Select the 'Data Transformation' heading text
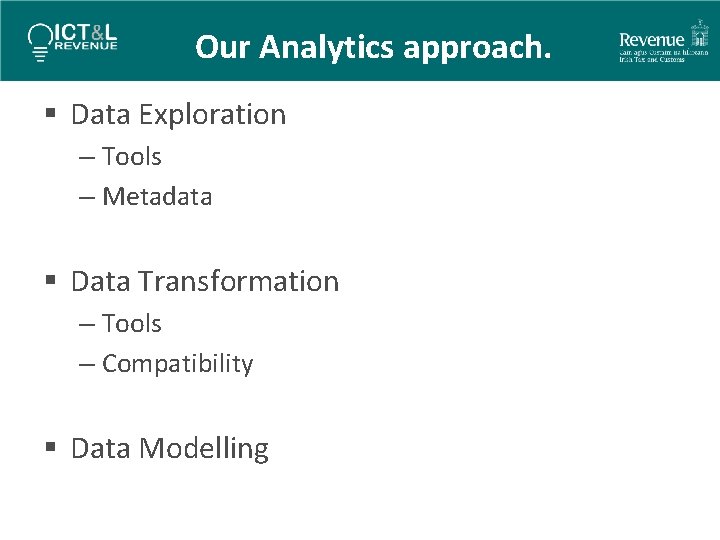 (x=205, y=282)
